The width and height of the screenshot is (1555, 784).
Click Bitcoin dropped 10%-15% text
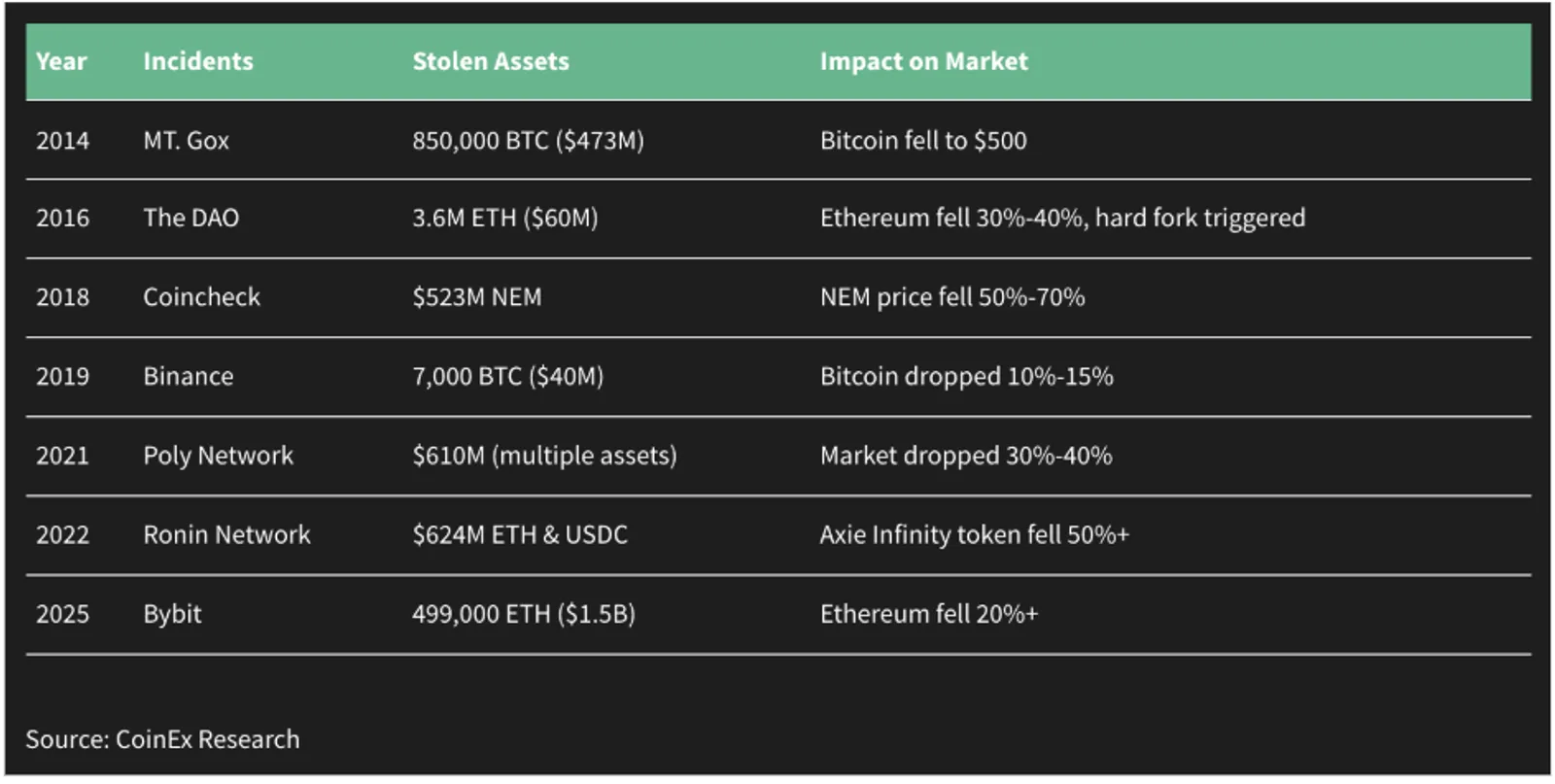tap(966, 376)
